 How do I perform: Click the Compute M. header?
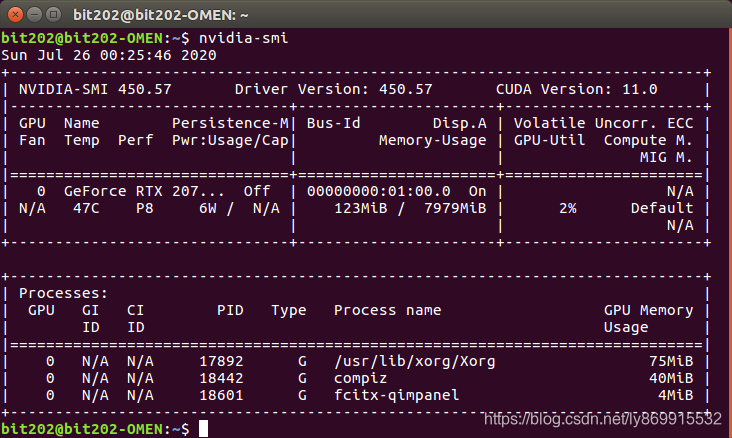[x=648, y=141]
